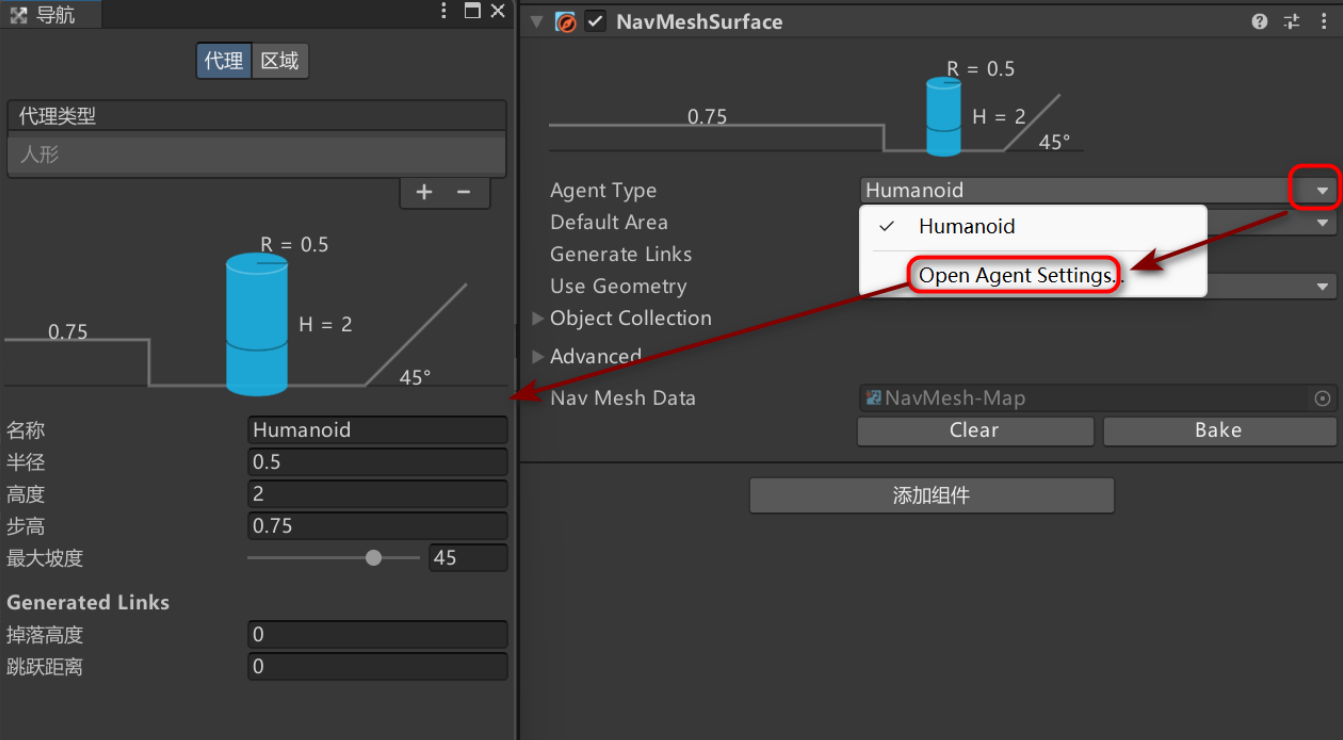Image resolution: width=1343 pixels, height=740 pixels.
Task: Click the Generated Links heading
Action: coord(88,603)
